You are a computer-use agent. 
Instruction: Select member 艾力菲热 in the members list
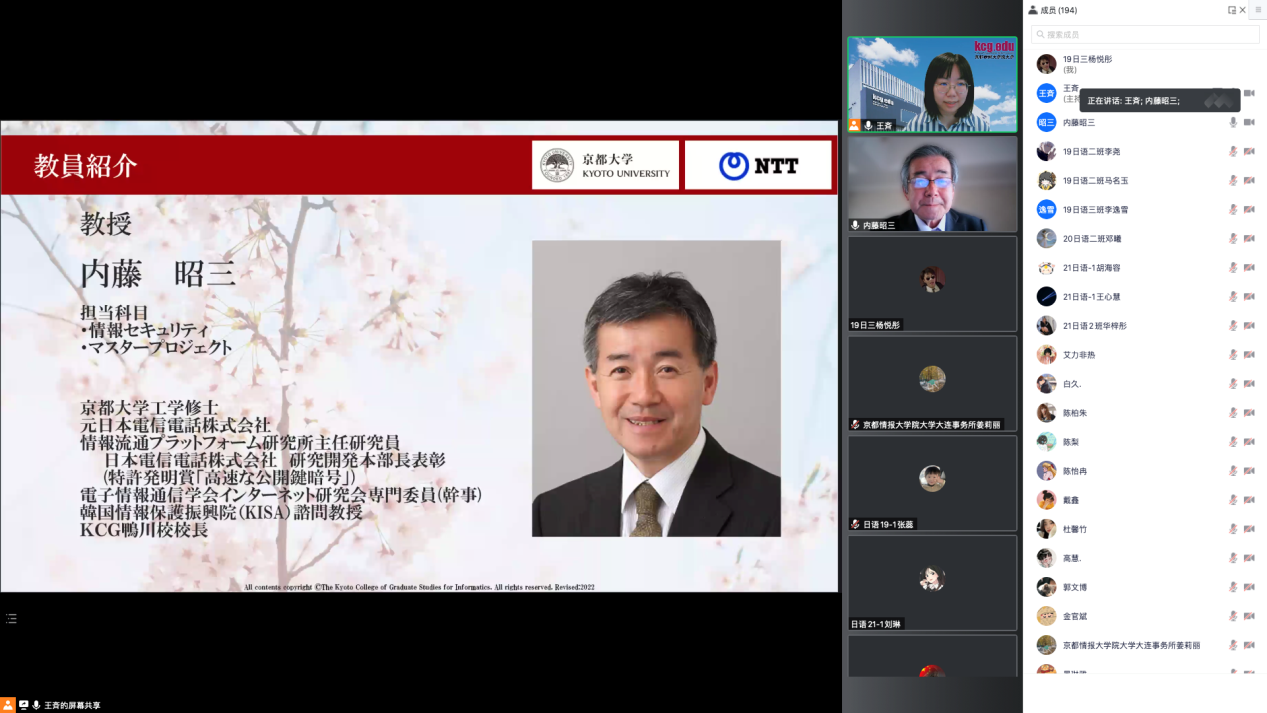(1078, 355)
